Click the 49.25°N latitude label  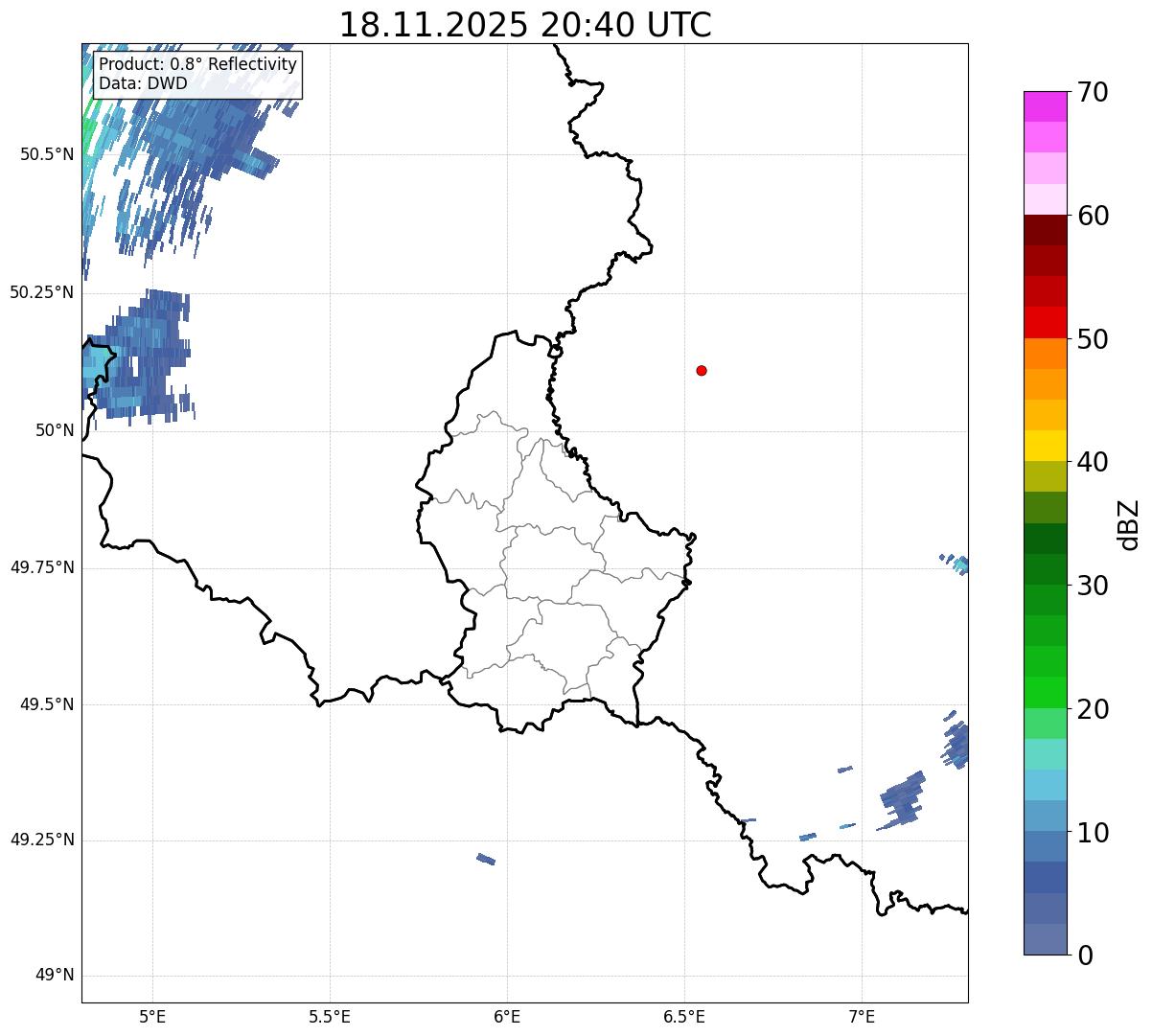(x=42, y=840)
